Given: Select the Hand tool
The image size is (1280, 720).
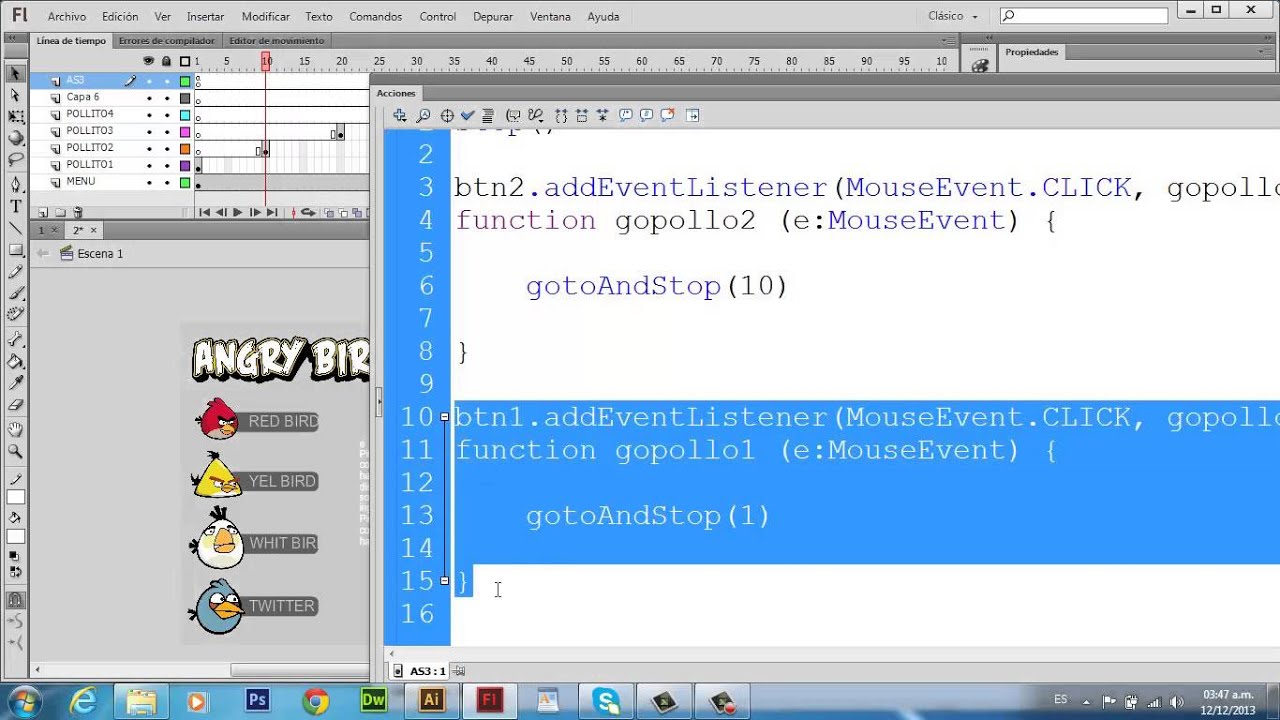Looking at the screenshot, I should [15, 430].
